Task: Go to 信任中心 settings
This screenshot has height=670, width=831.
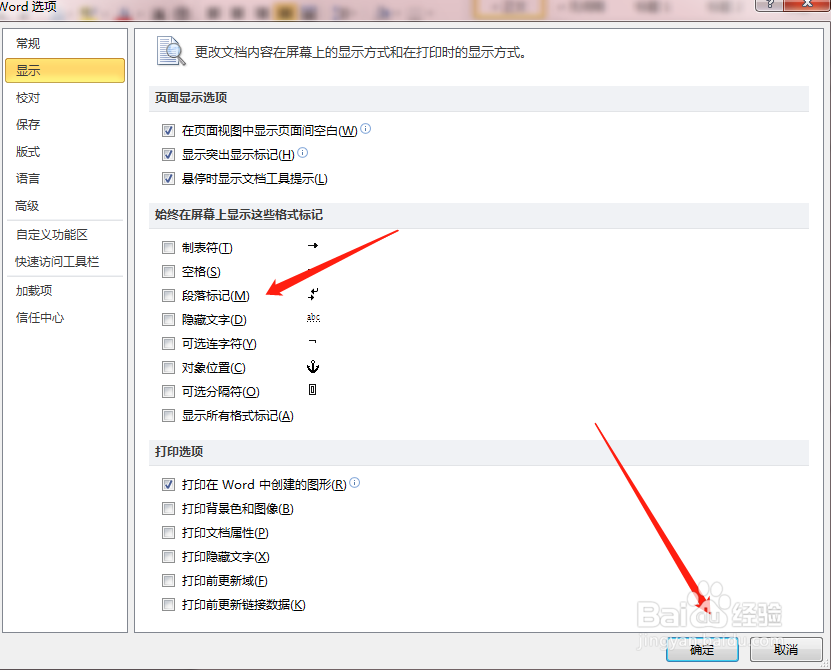Action: [65, 318]
